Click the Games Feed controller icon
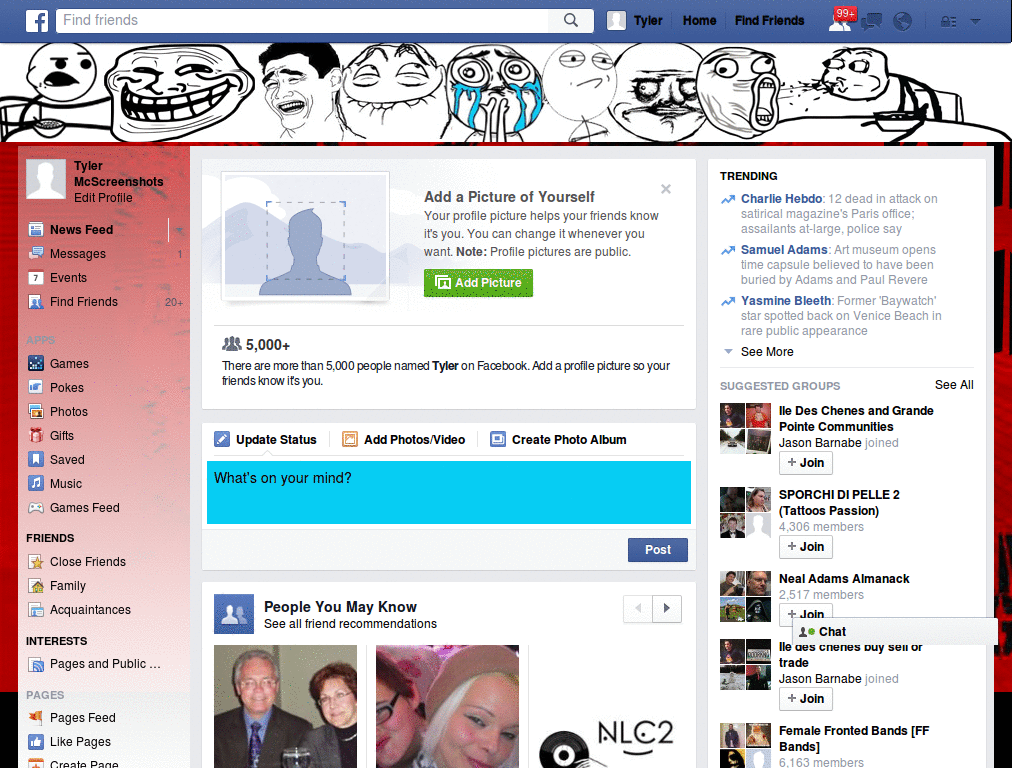1024x768 pixels. (36, 507)
